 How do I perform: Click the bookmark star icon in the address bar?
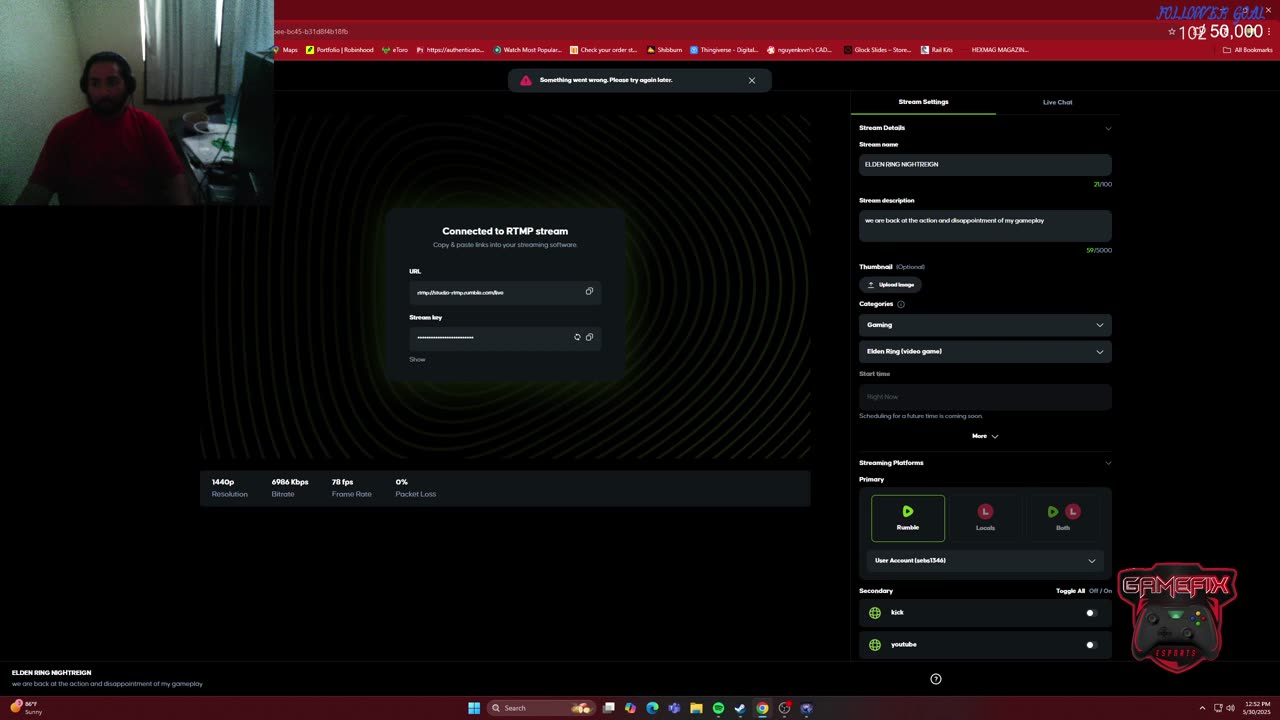(1172, 32)
